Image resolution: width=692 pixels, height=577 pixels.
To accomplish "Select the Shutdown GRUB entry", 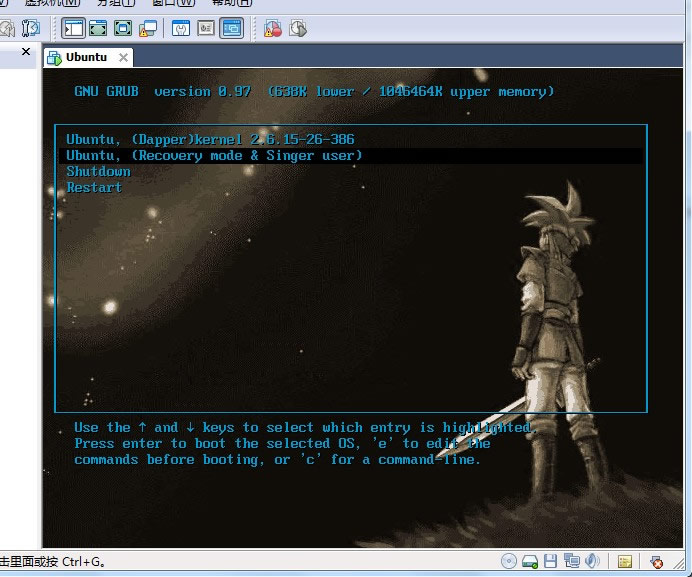I will (98, 171).
